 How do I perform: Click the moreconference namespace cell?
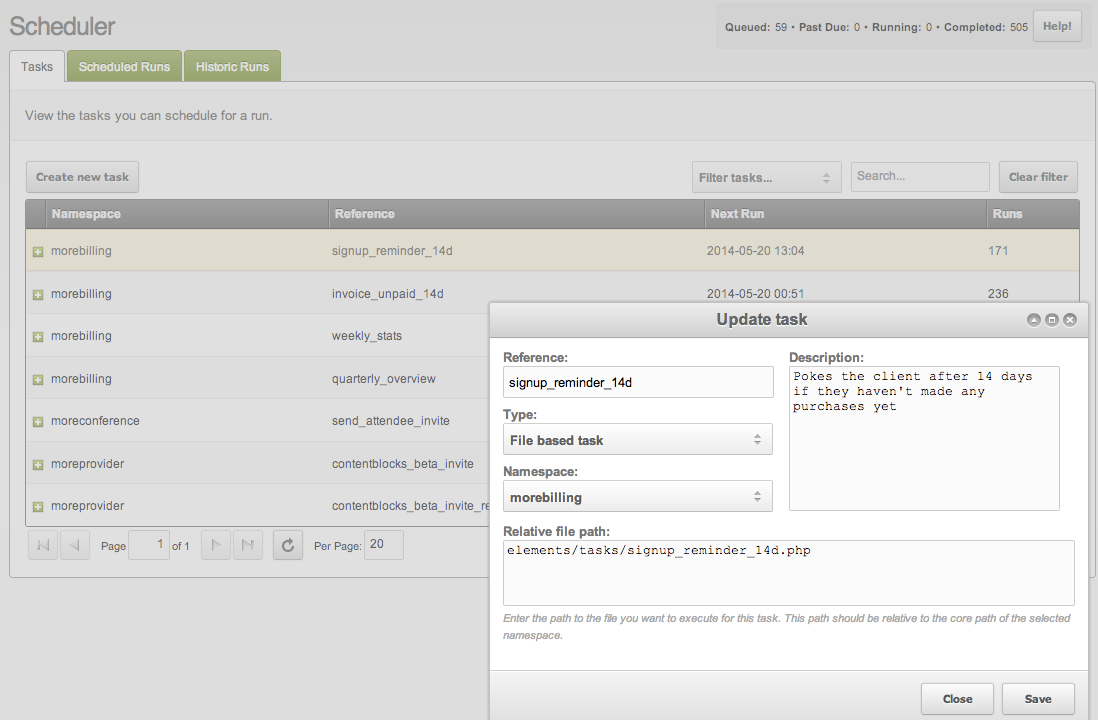[x=95, y=421]
